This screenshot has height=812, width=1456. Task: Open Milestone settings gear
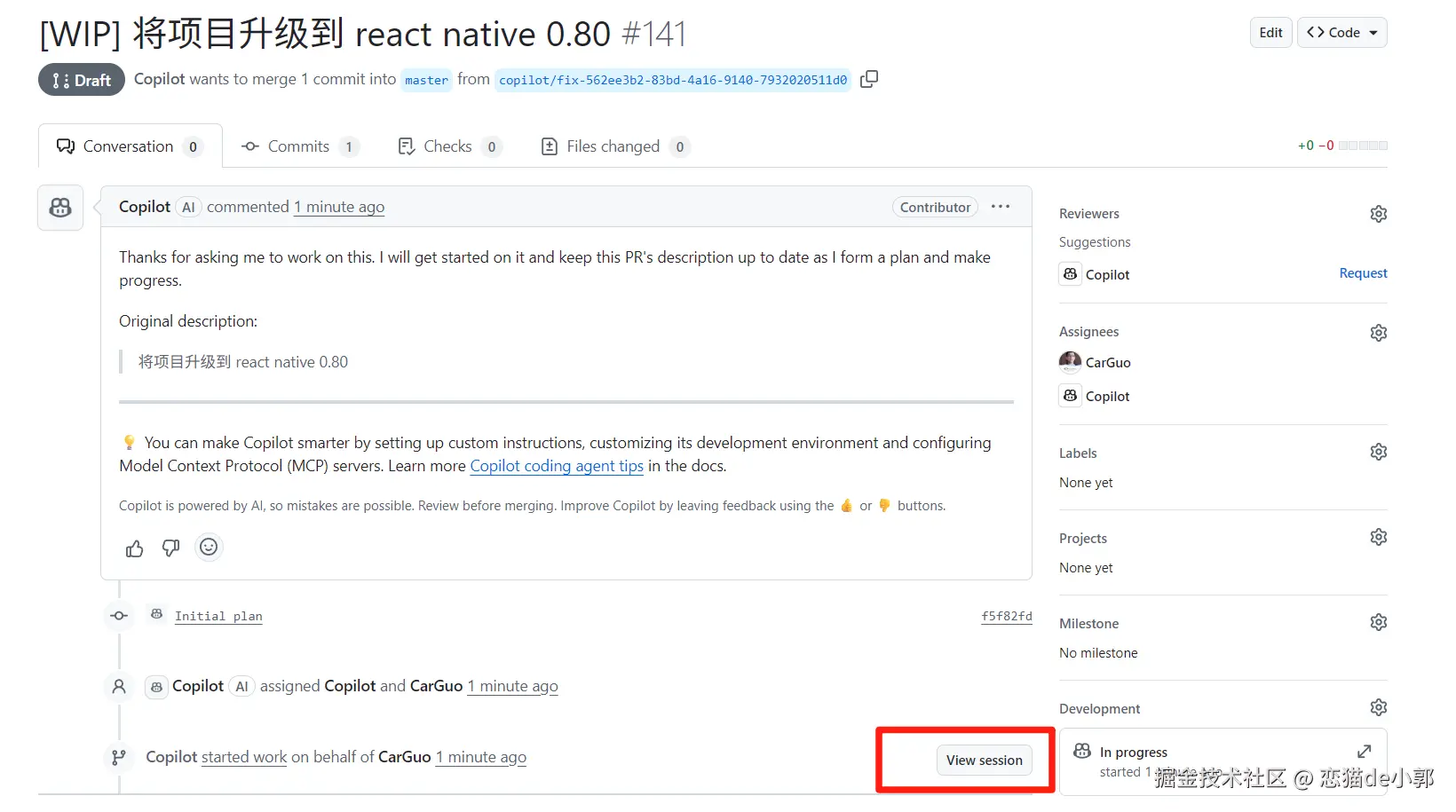(x=1378, y=622)
